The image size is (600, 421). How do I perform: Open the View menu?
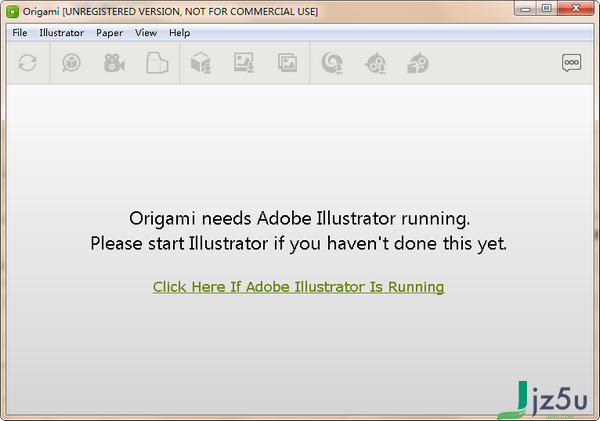coord(146,33)
